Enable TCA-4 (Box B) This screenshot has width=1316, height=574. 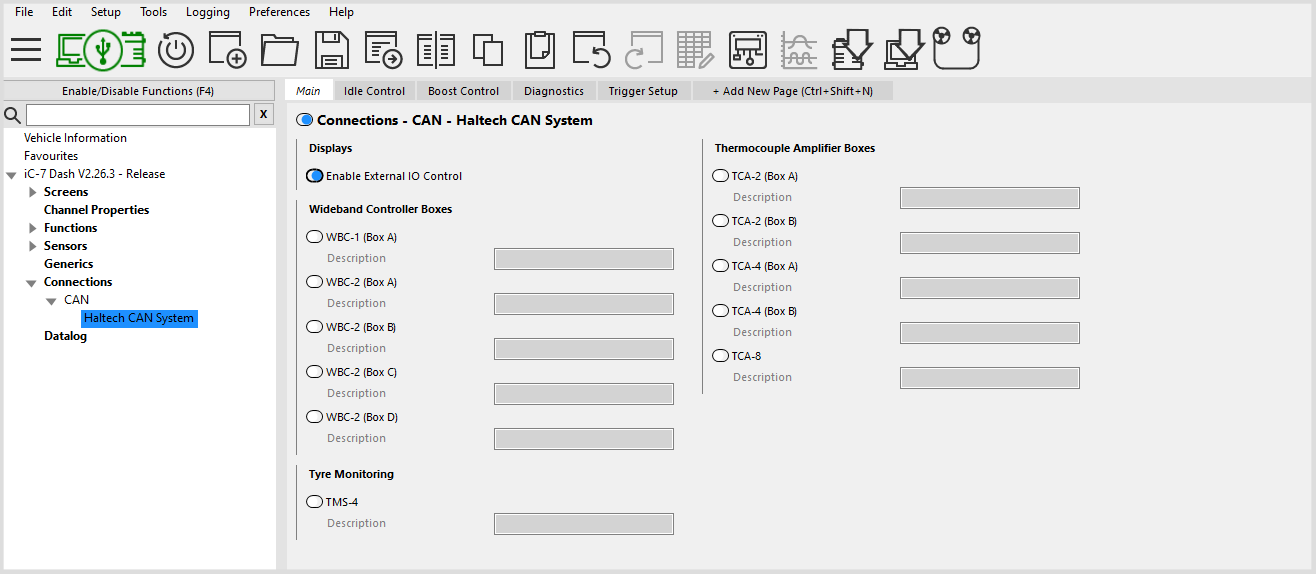720,311
